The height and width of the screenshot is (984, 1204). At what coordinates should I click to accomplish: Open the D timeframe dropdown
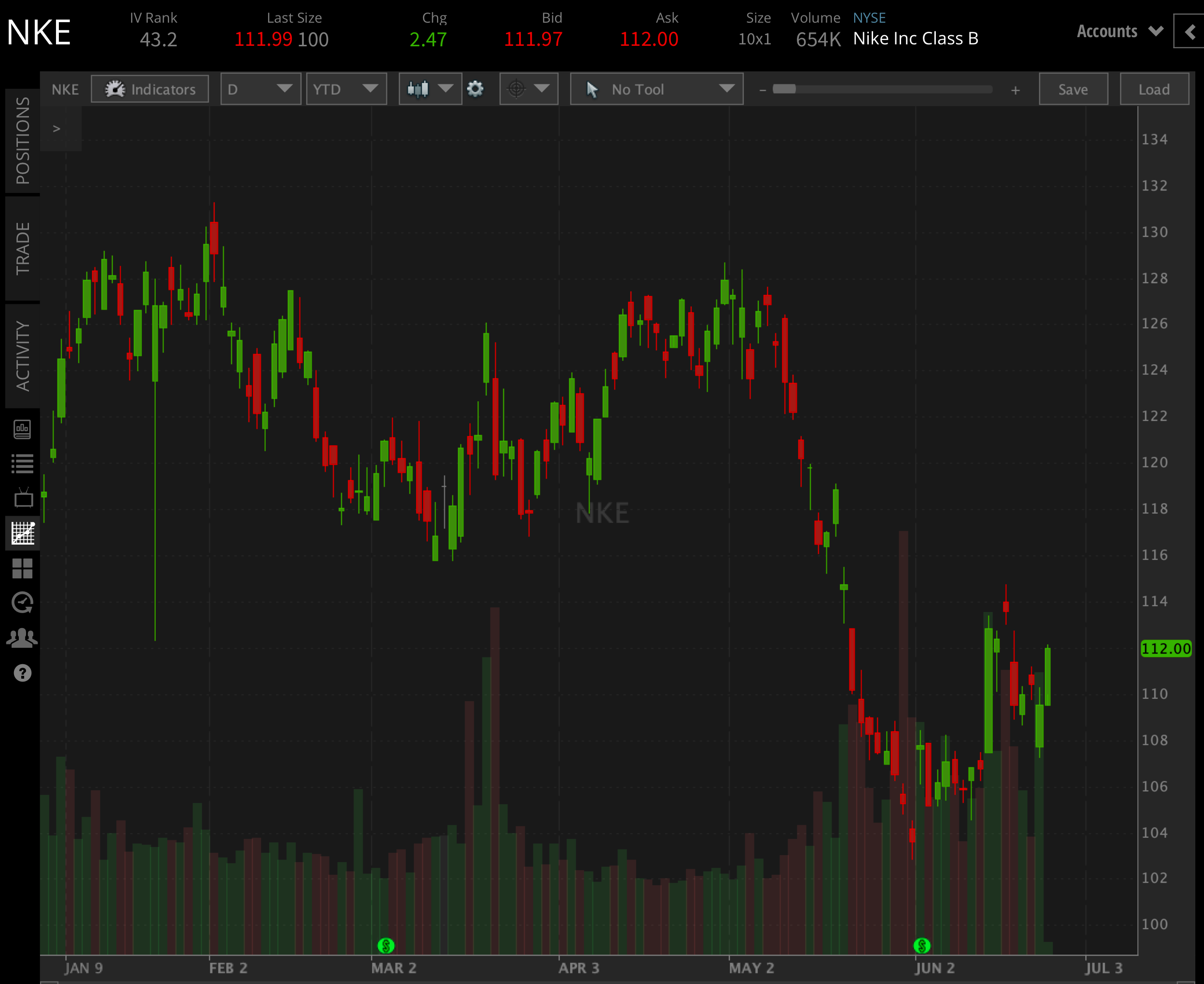(260, 89)
